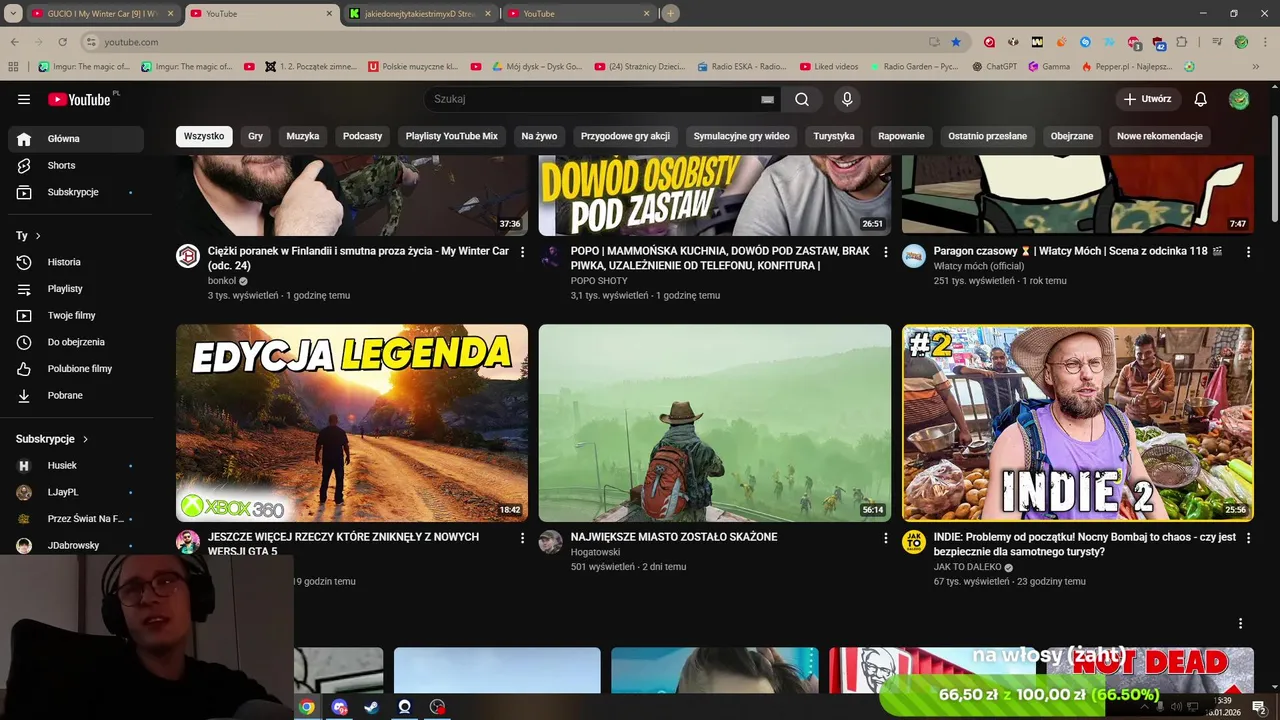The width and height of the screenshot is (1280, 720).
Task: Open the Husiek subscribed channel
Action: click(x=76, y=466)
